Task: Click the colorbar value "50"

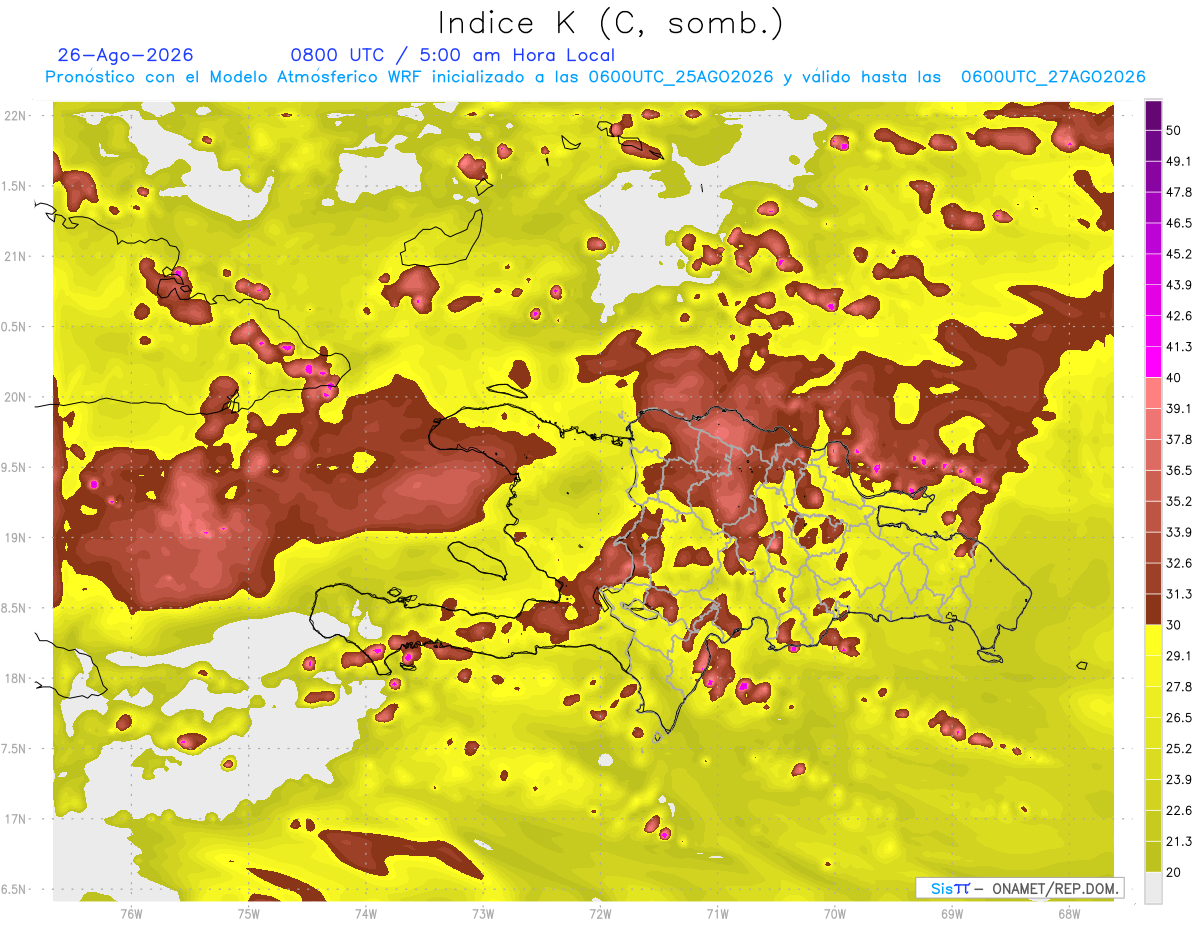Action: (x=1174, y=130)
